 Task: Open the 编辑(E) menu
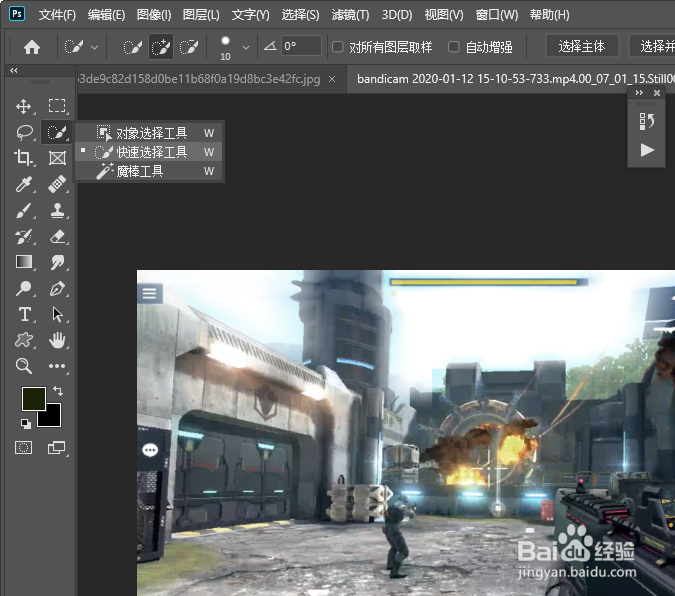(x=106, y=15)
